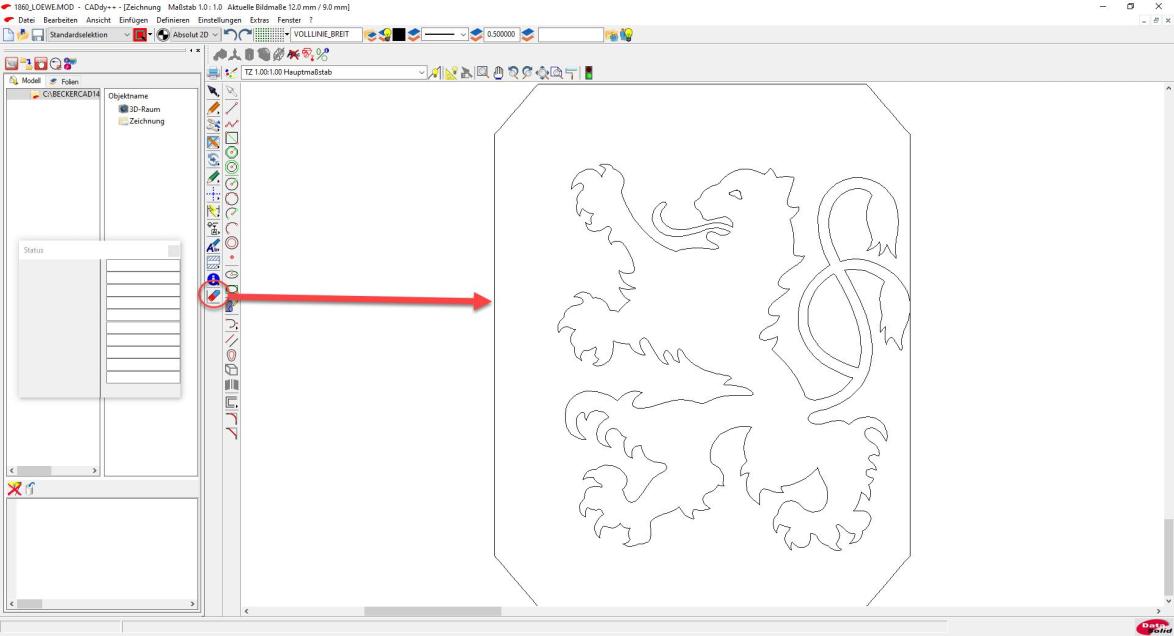Screen dimensions: 1174x636
Task: Click the Save diskette icon
Action: click(37, 34)
